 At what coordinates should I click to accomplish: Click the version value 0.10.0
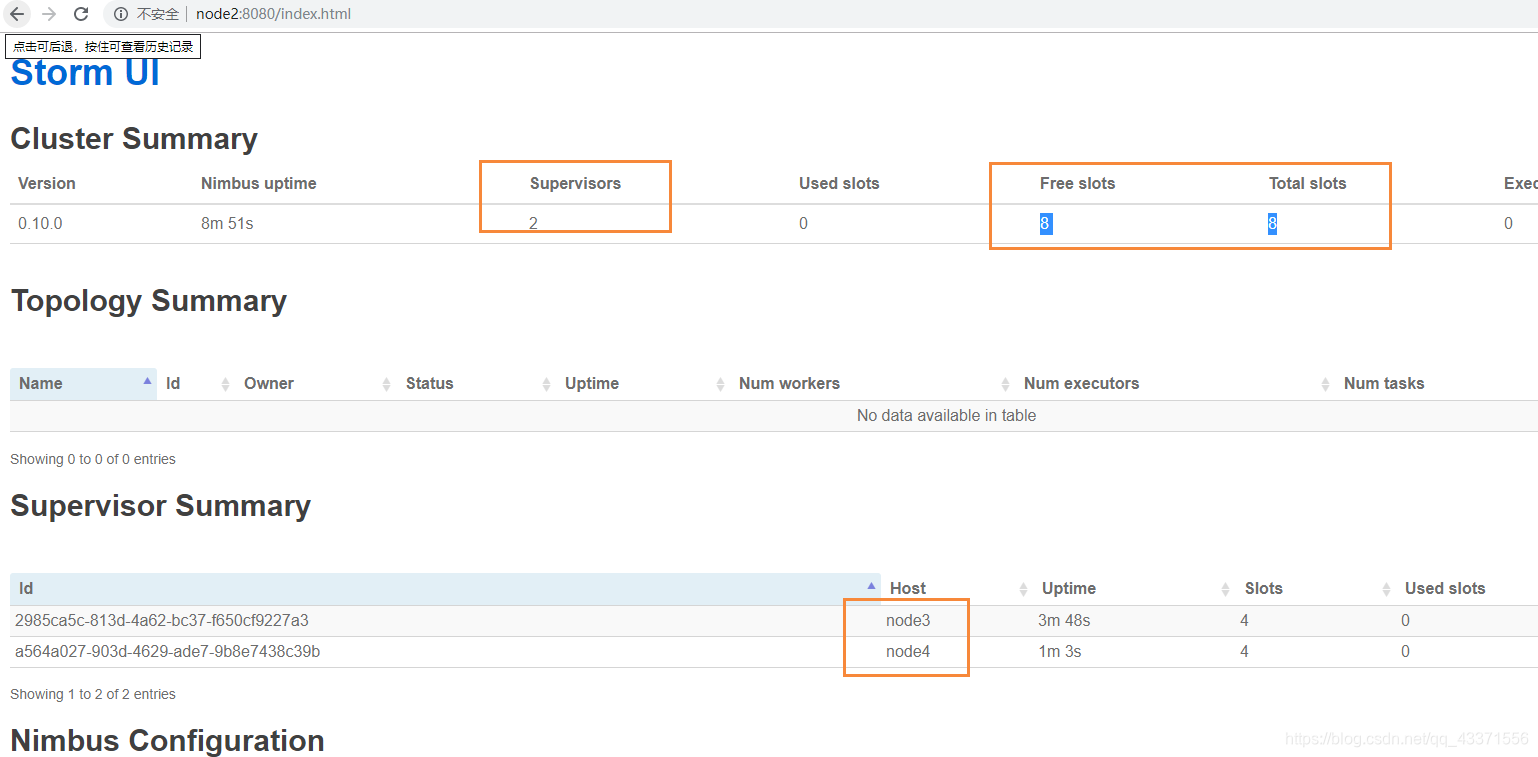click(40, 224)
